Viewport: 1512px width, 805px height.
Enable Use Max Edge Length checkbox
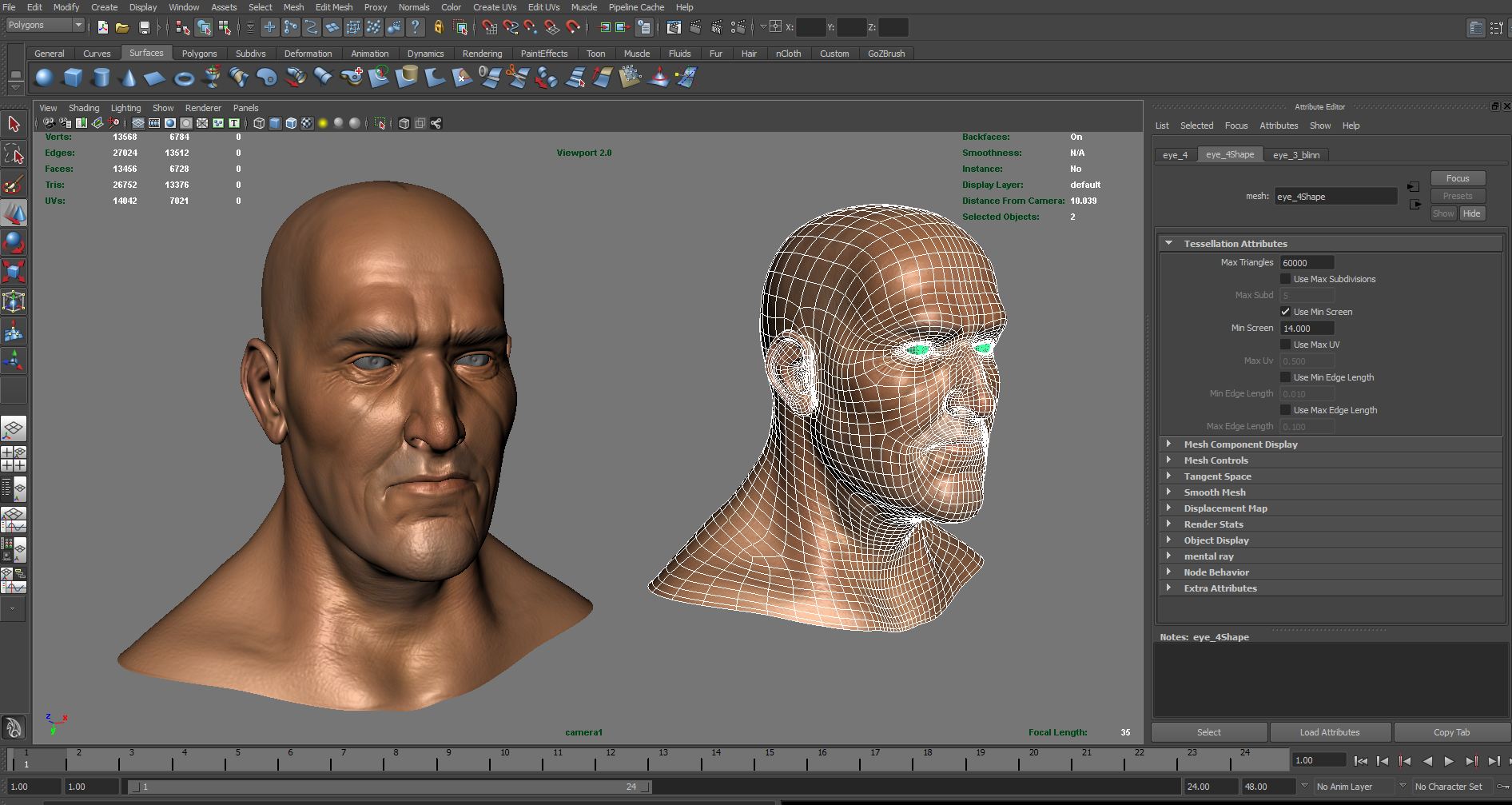click(1285, 410)
